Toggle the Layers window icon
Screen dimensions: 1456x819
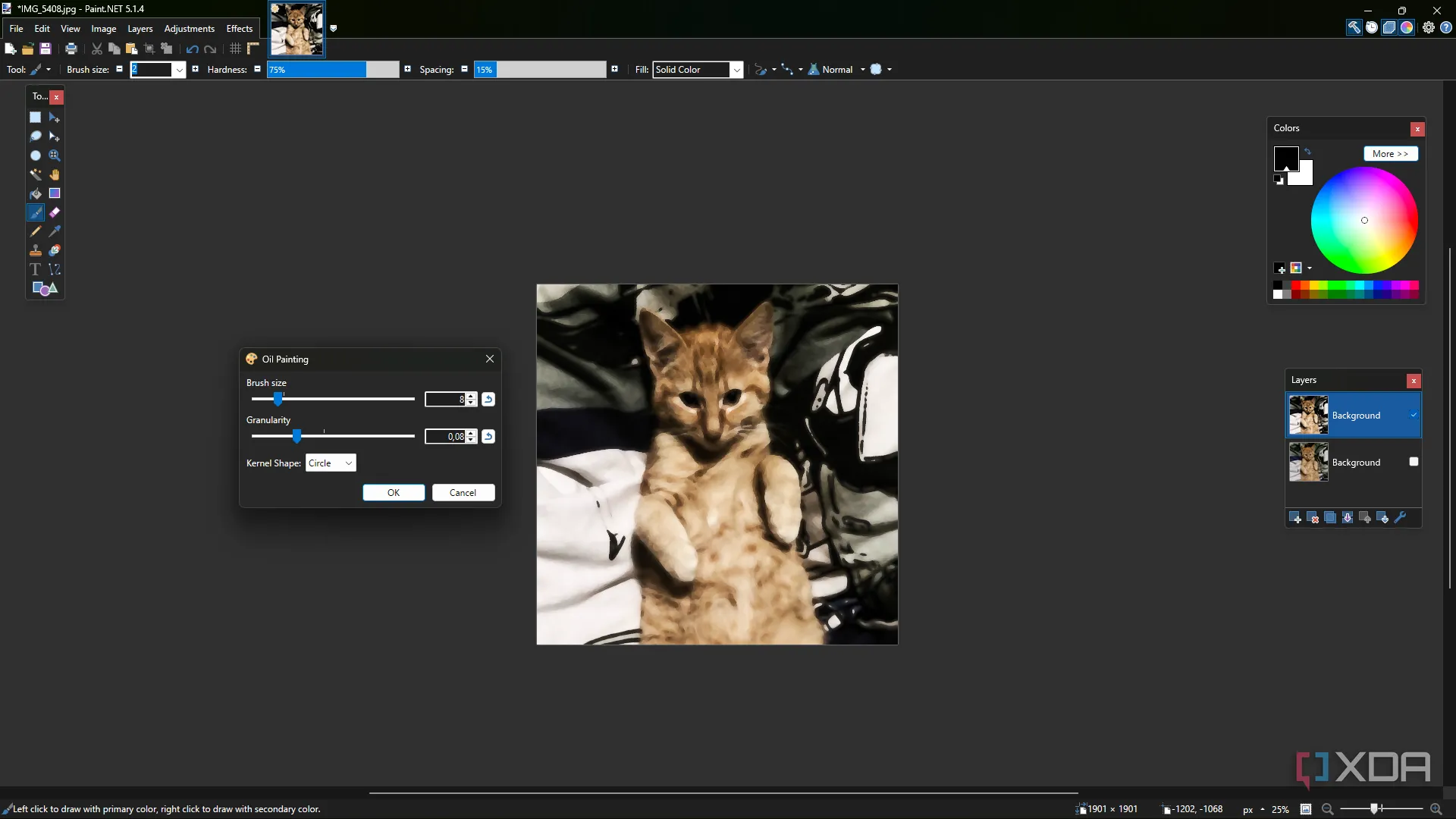[1389, 27]
